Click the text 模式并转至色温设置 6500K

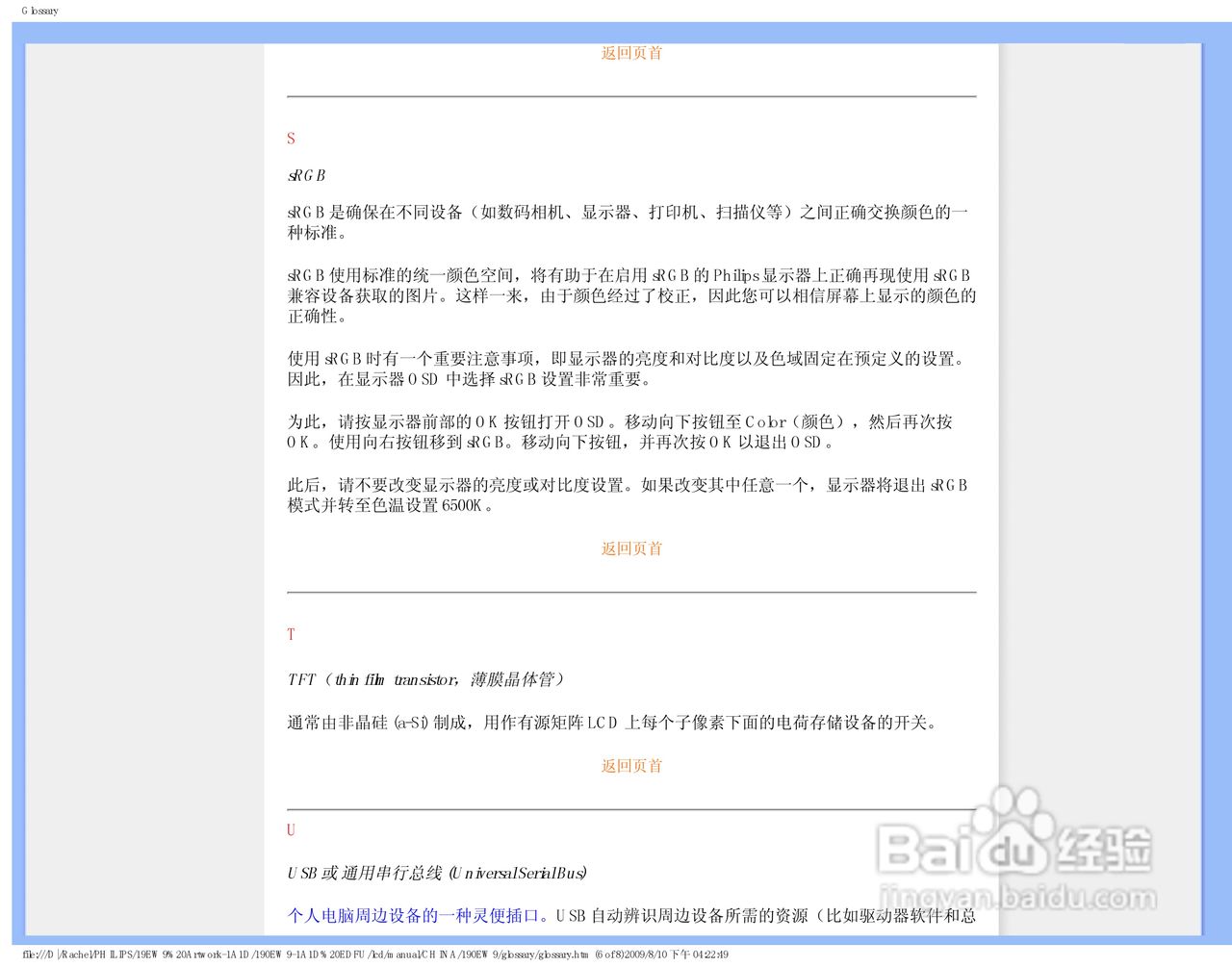[x=391, y=505]
